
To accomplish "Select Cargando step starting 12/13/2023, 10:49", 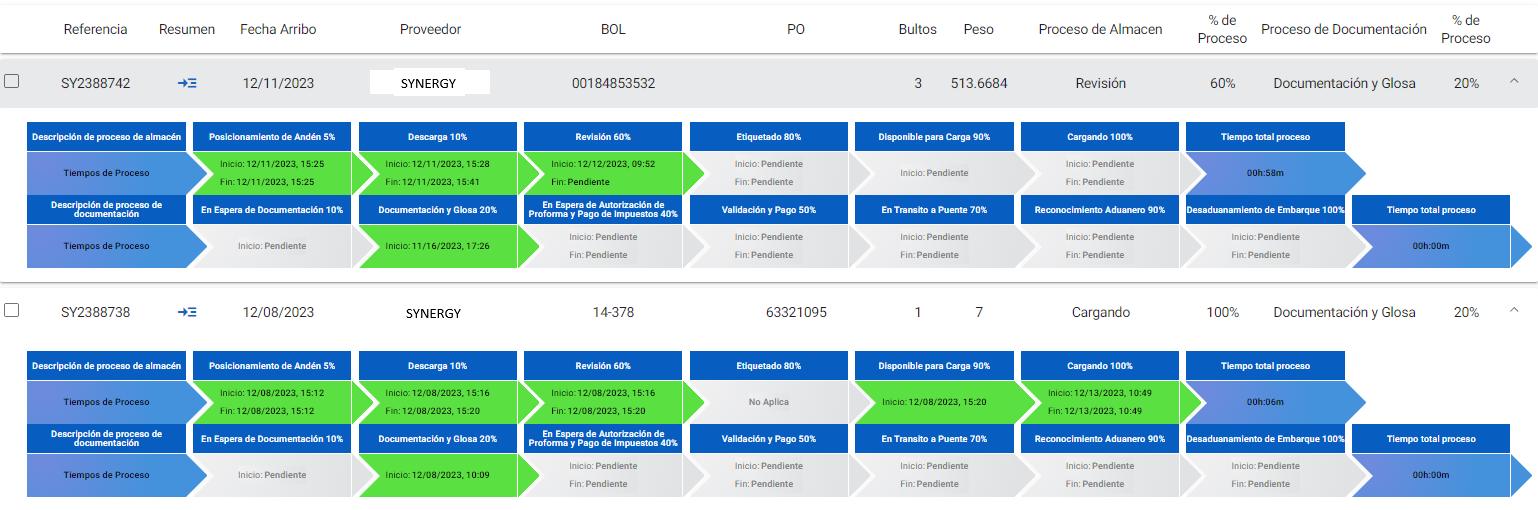I will pos(1098,402).
